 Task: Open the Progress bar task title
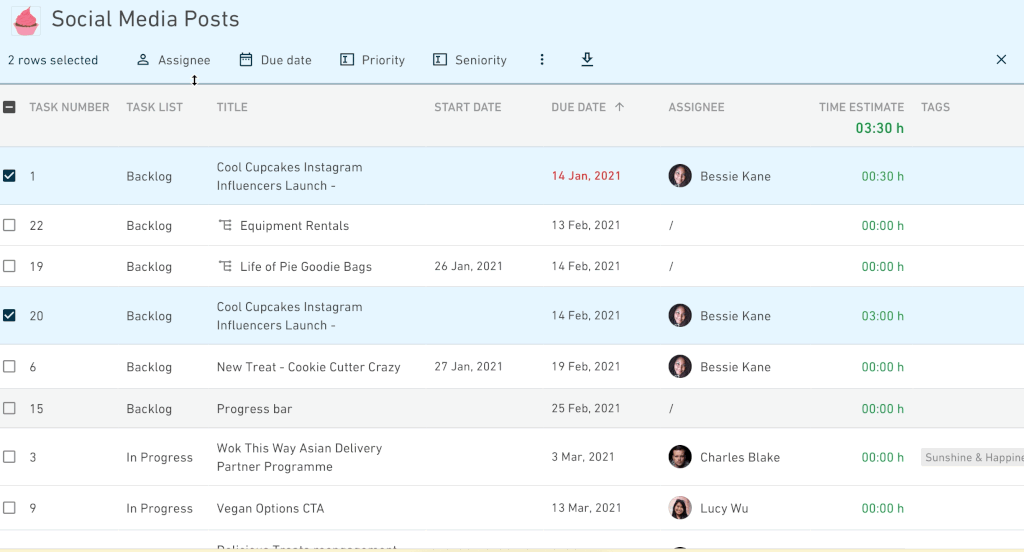click(254, 409)
